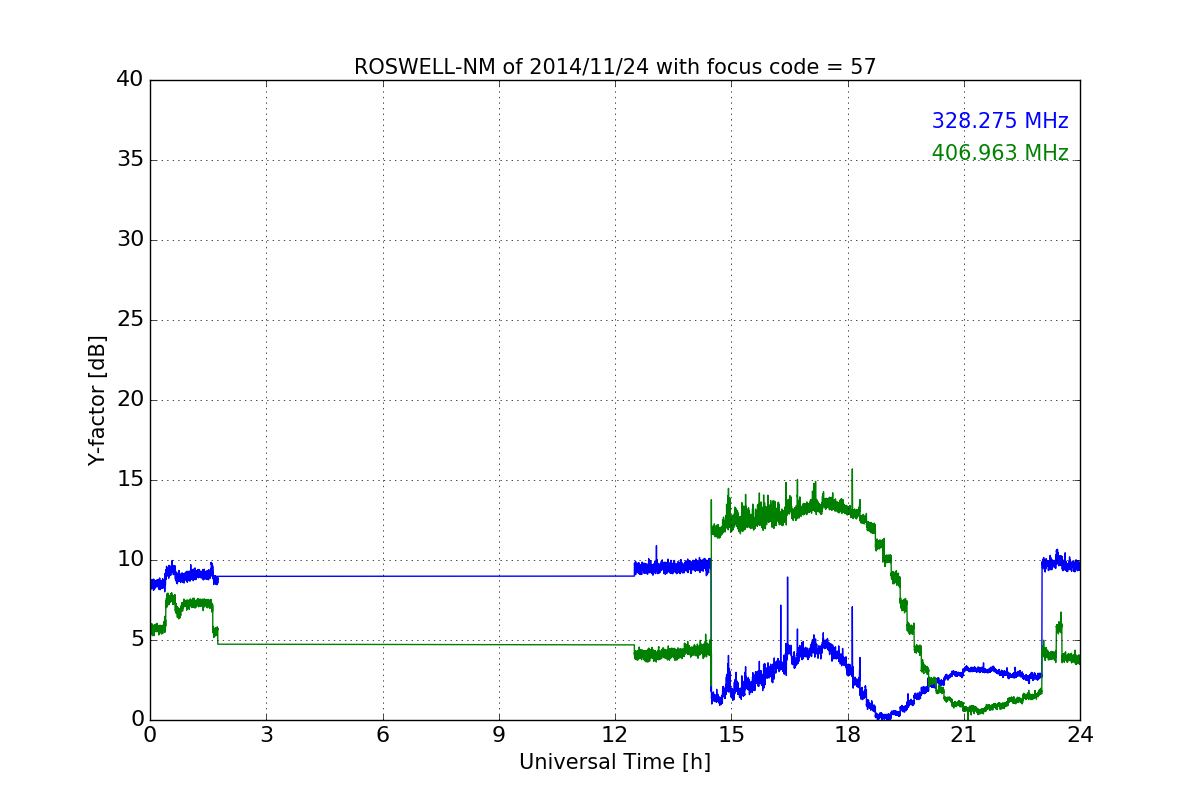Click the flat blue line at 9 dB
This screenshot has height=800, width=1200.
(x=425, y=576)
